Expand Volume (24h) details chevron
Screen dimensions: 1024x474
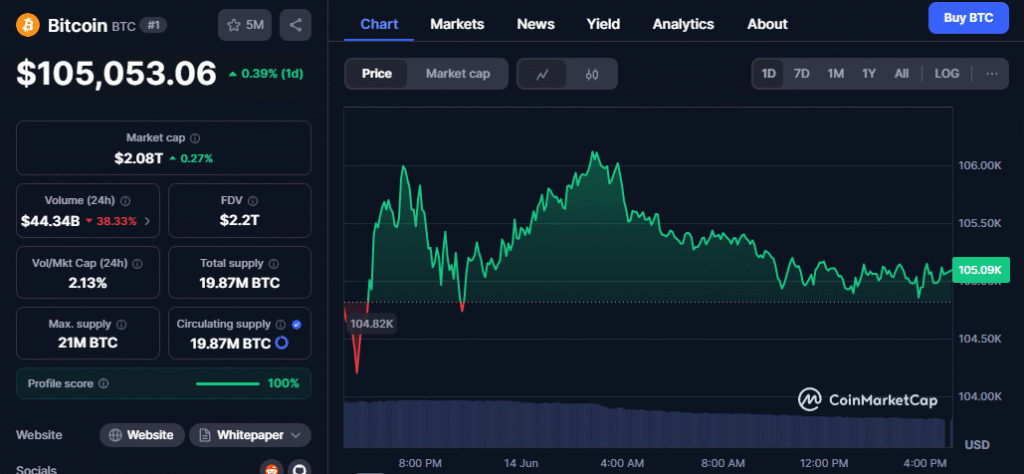click(147, 221)
